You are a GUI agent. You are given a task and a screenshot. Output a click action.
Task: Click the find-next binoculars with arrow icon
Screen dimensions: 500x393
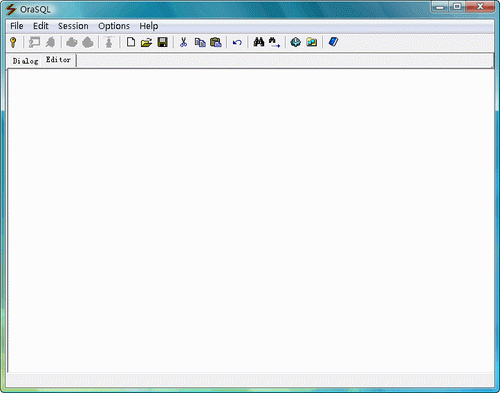click(x=274, y=42)
